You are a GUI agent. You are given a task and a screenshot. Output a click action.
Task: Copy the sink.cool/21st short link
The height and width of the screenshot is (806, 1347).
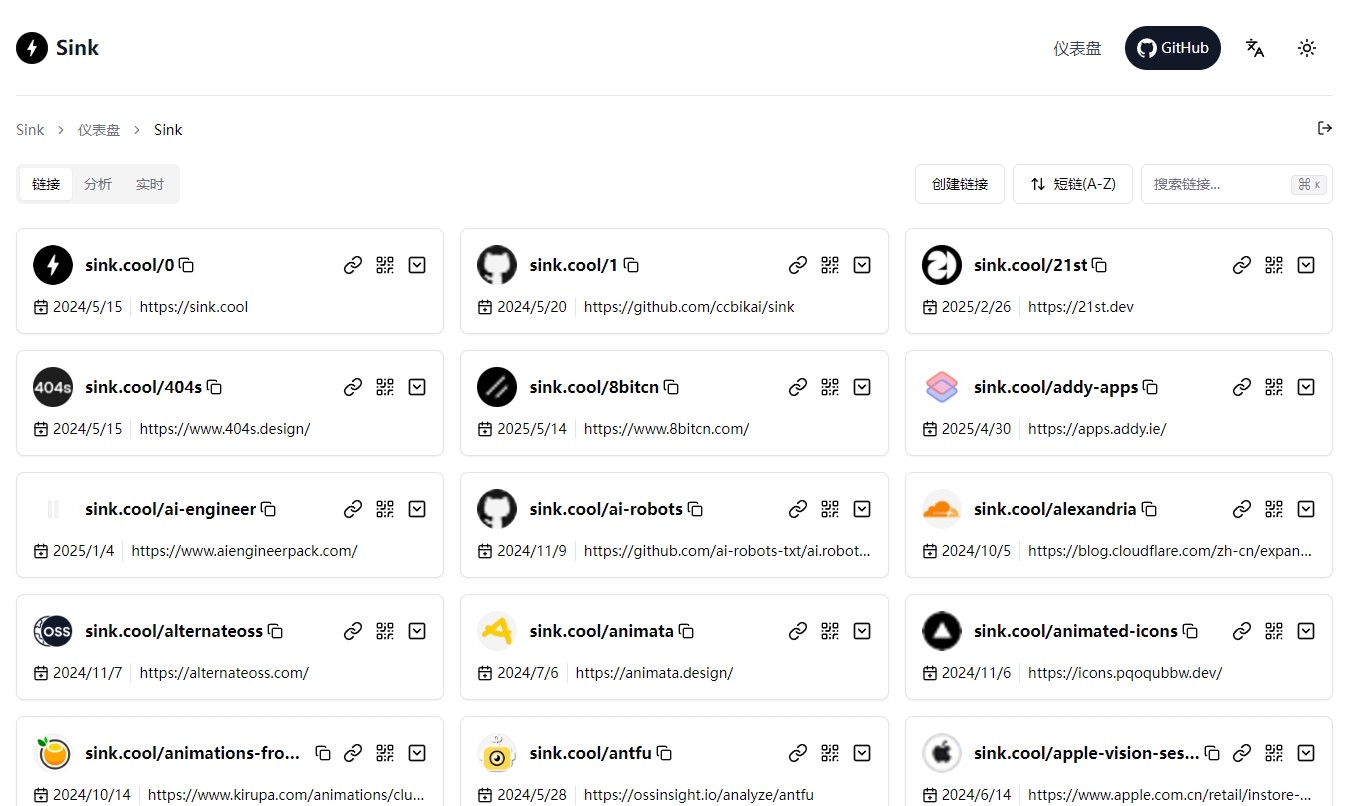pos(1100,266)
